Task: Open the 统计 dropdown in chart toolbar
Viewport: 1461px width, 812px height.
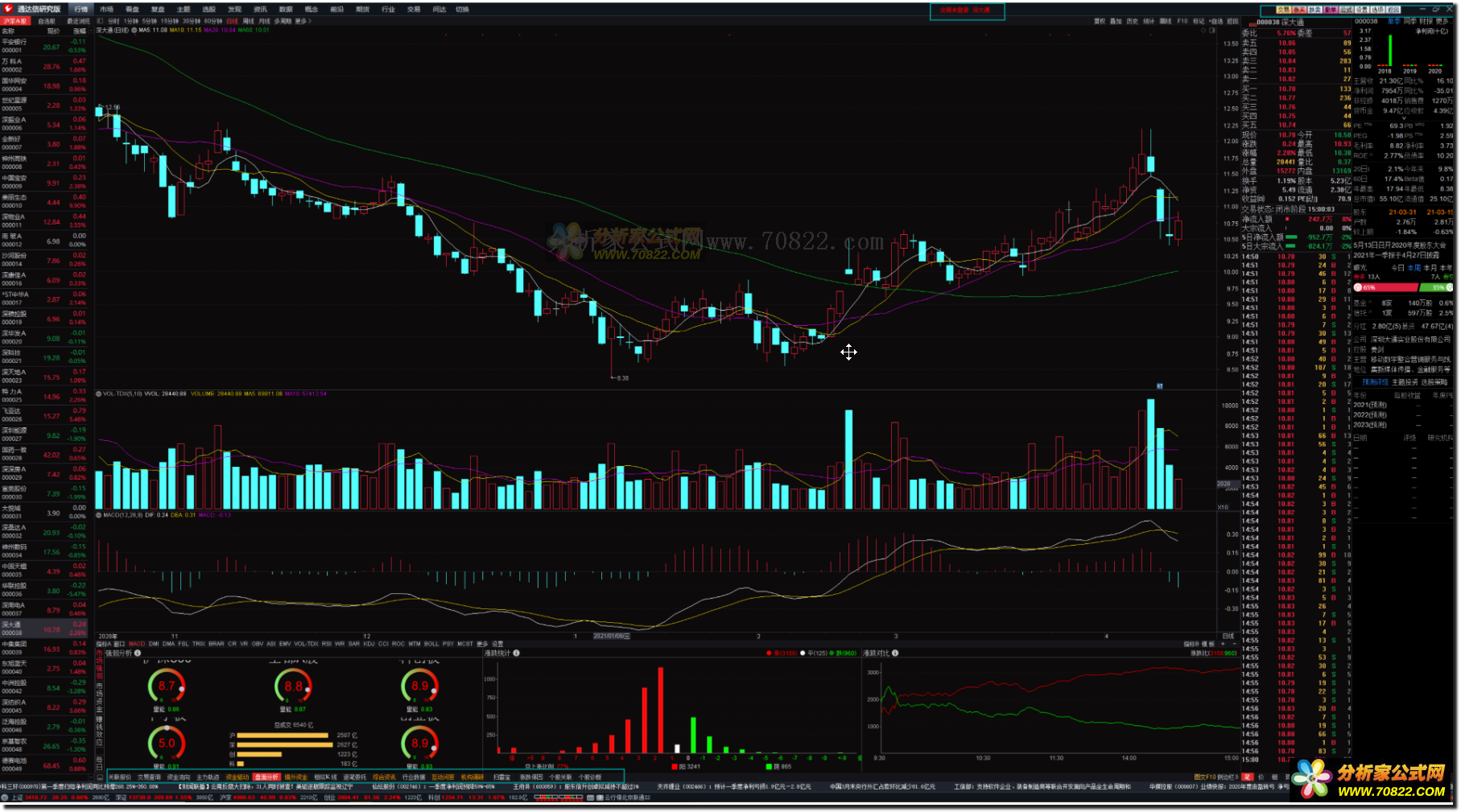Action: click(x=1149, y=21)
